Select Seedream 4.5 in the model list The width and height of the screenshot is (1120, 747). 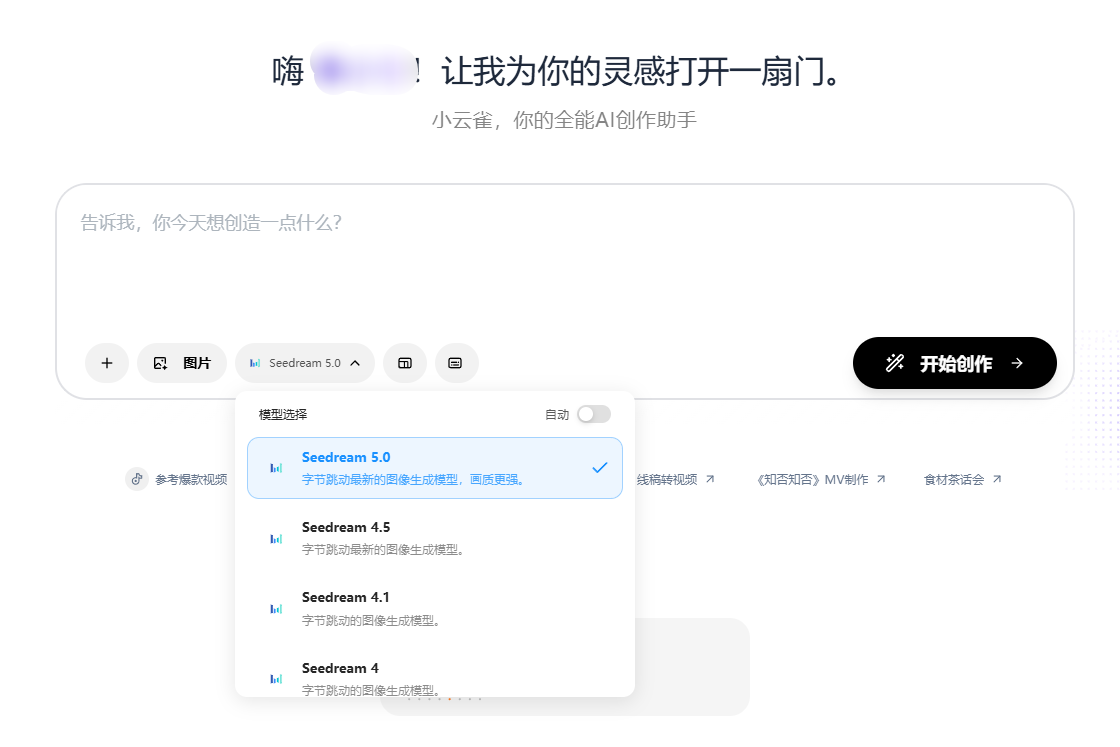(x=434, y=538)
